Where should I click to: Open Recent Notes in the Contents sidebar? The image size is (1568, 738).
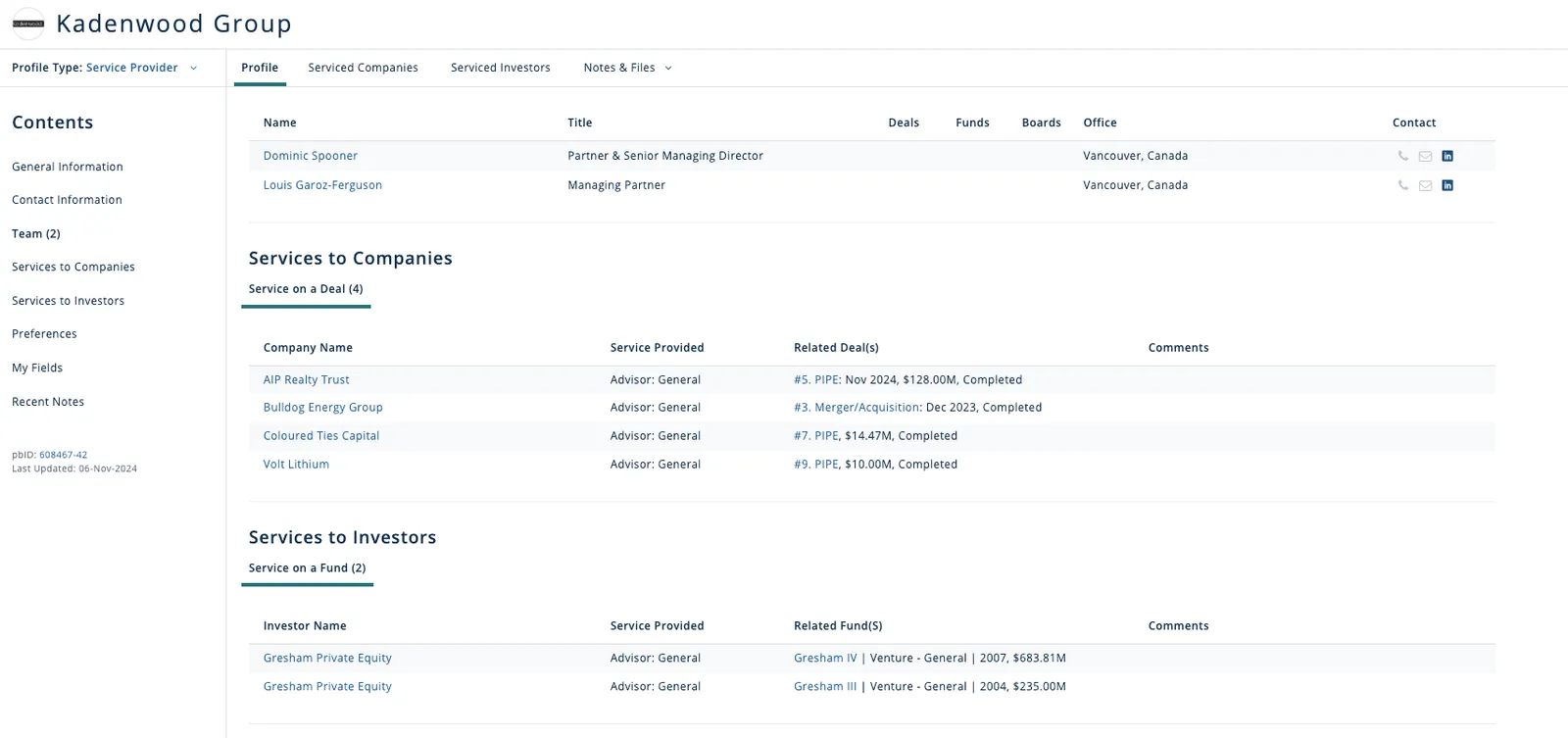click(x=48, y=402)
